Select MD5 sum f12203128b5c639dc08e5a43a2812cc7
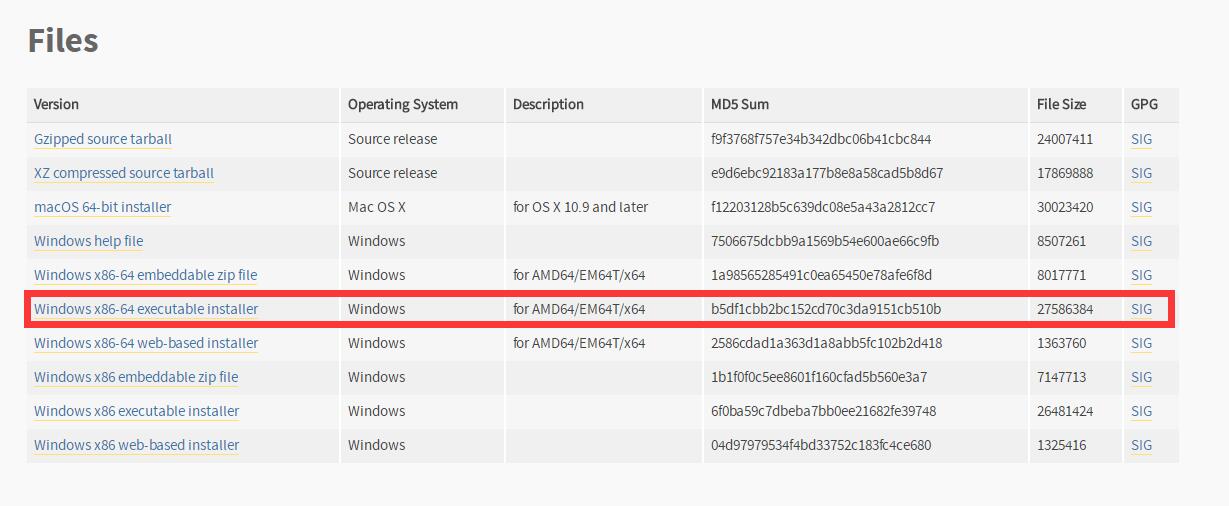Screen dimensions: 1229x506 point(823,207)
